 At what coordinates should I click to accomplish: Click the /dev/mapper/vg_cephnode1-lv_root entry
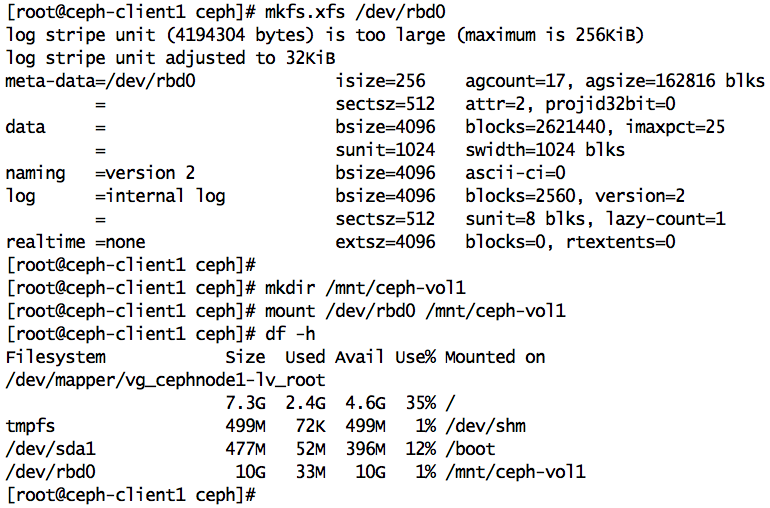point(165,380)
